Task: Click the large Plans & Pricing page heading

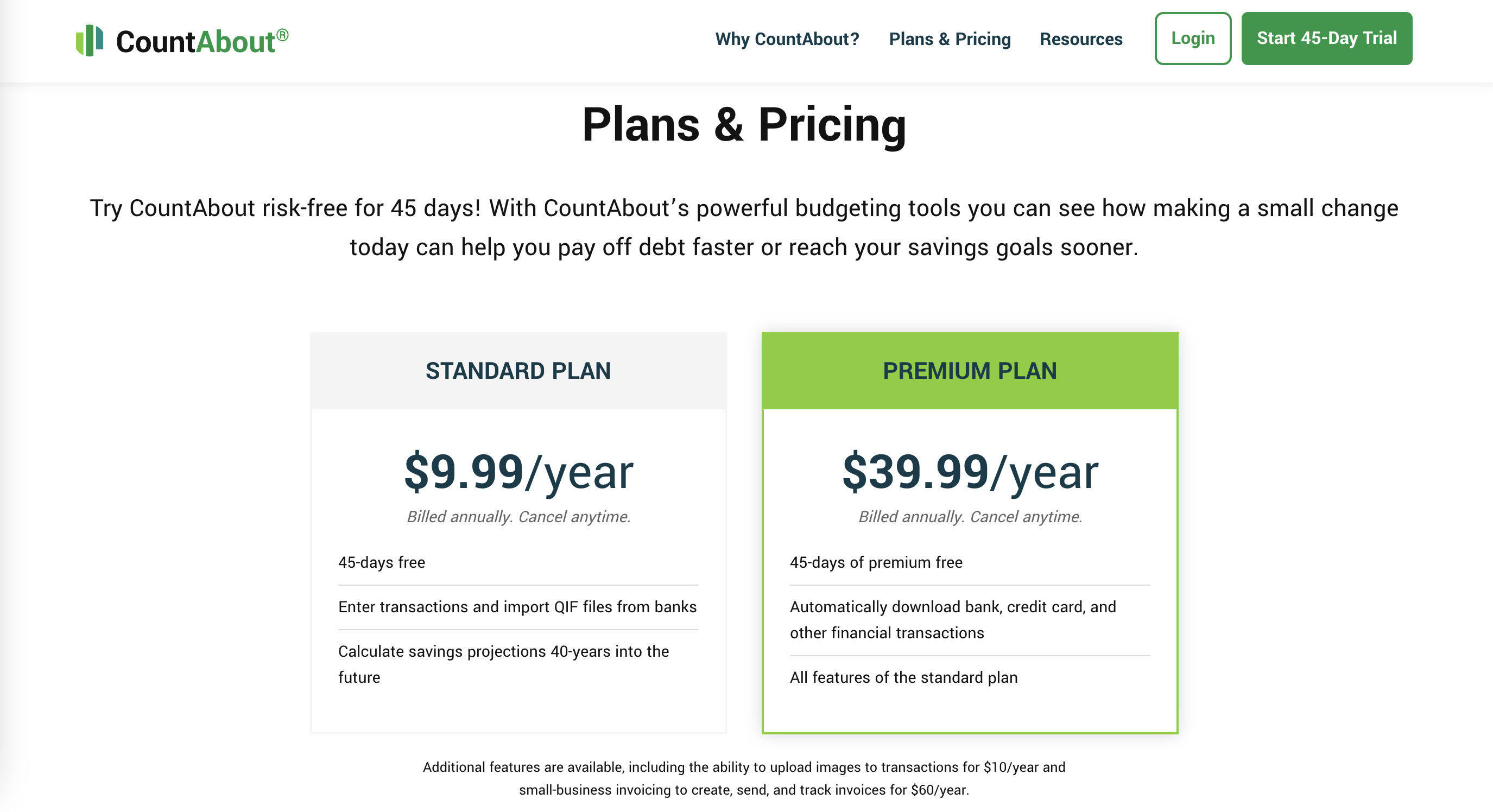Action: 744,125
